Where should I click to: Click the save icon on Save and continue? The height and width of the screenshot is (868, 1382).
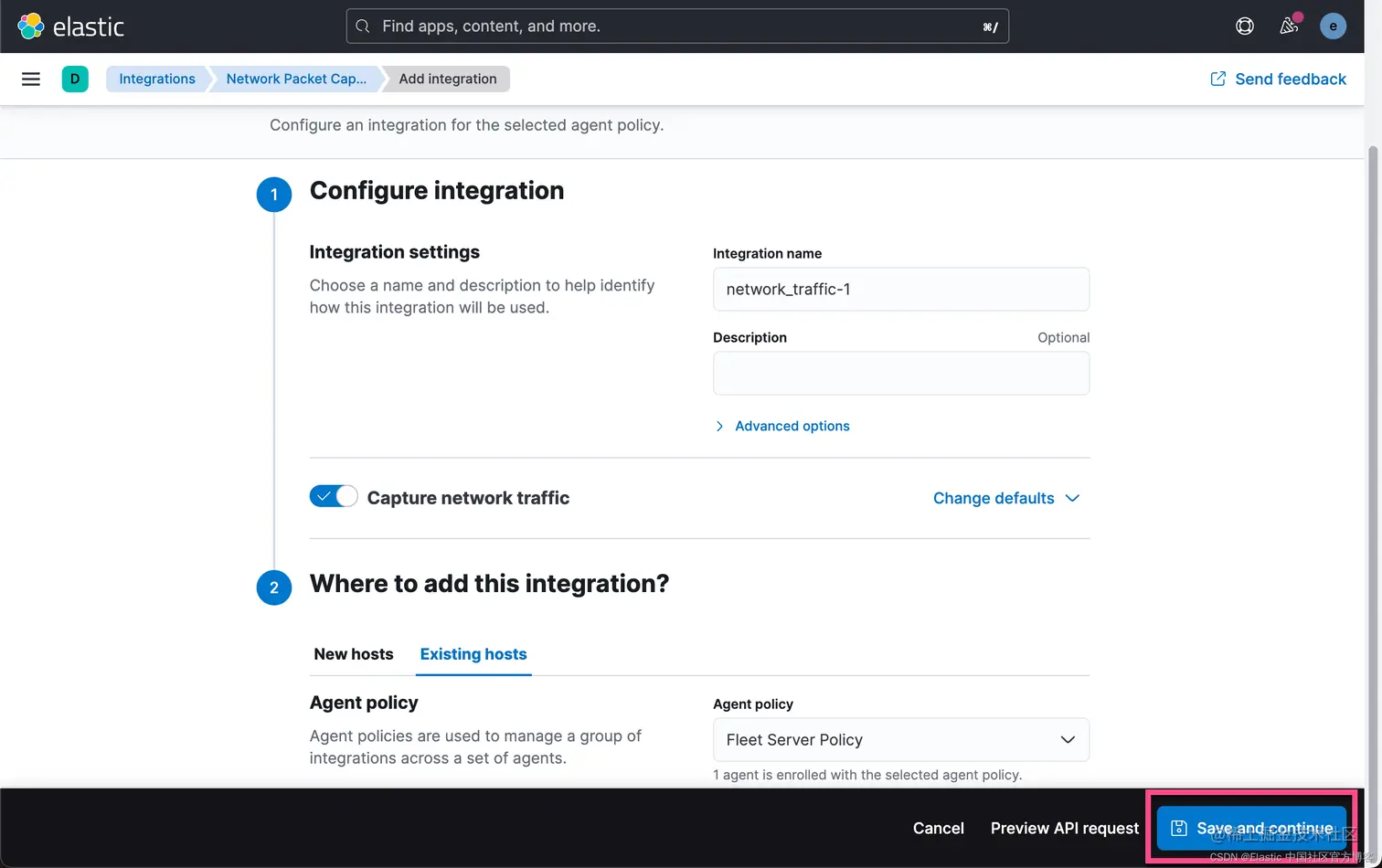click(1179, 828)
